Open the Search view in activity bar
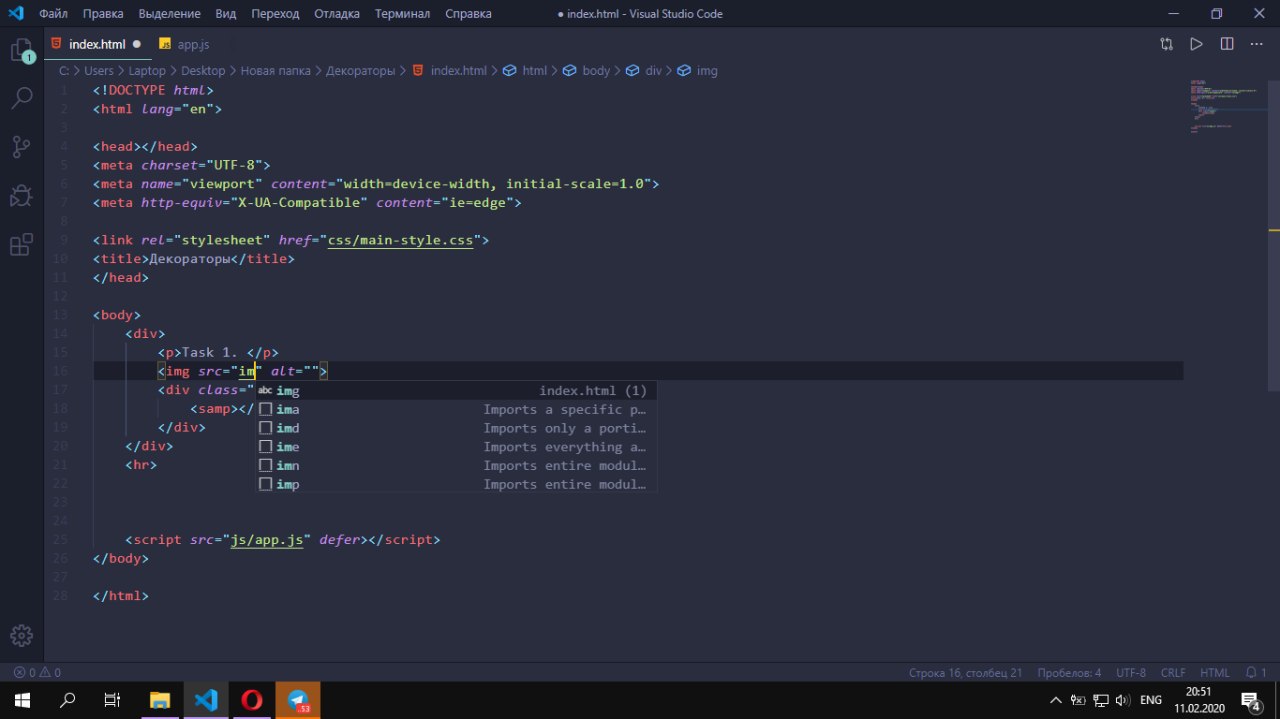Image resolution: width=1280 pixels, height=719 pixels. pyautogui.click(x=22, y=98)
